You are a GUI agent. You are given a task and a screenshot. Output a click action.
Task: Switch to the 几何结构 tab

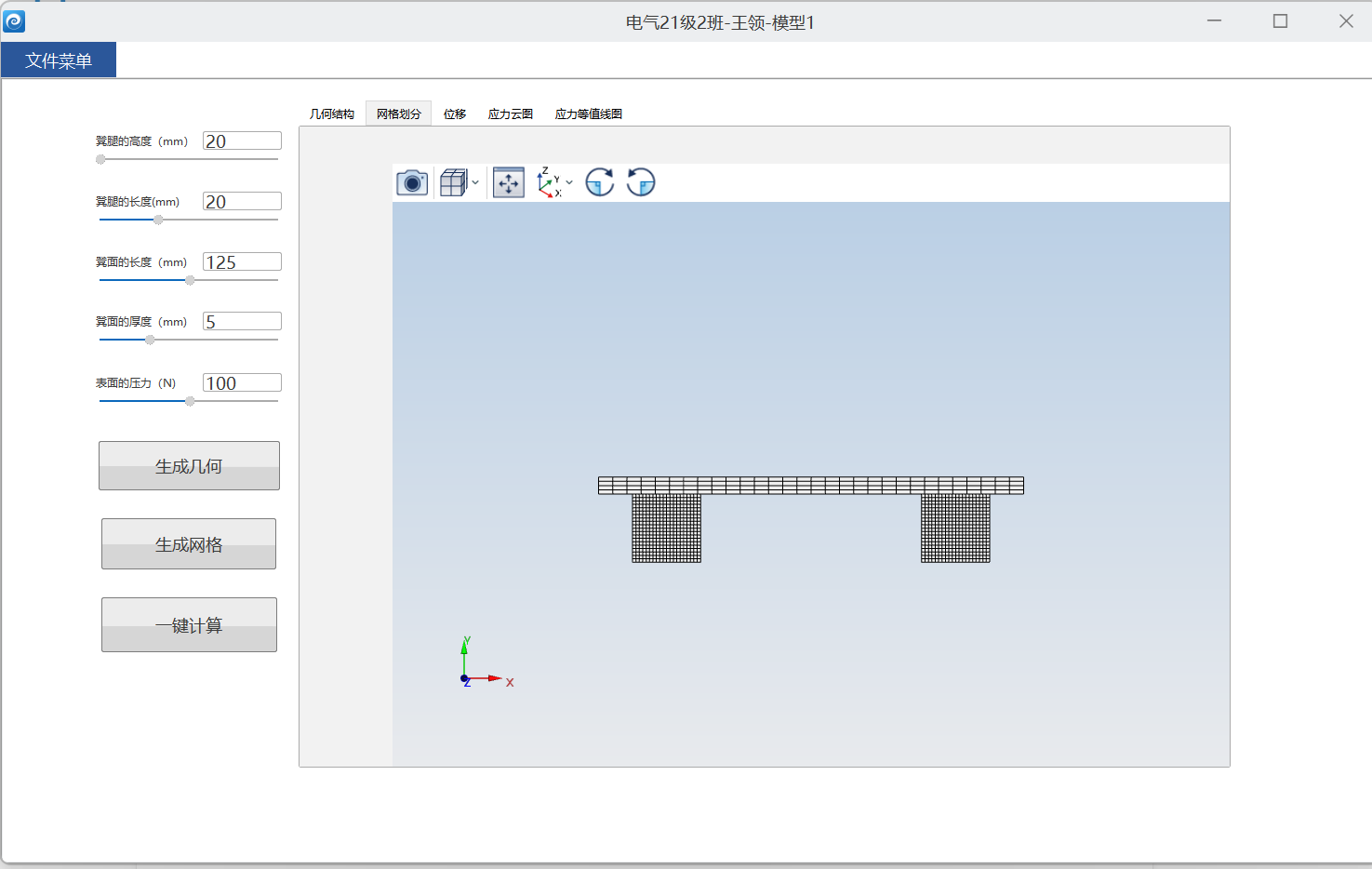tap(332, 114)
